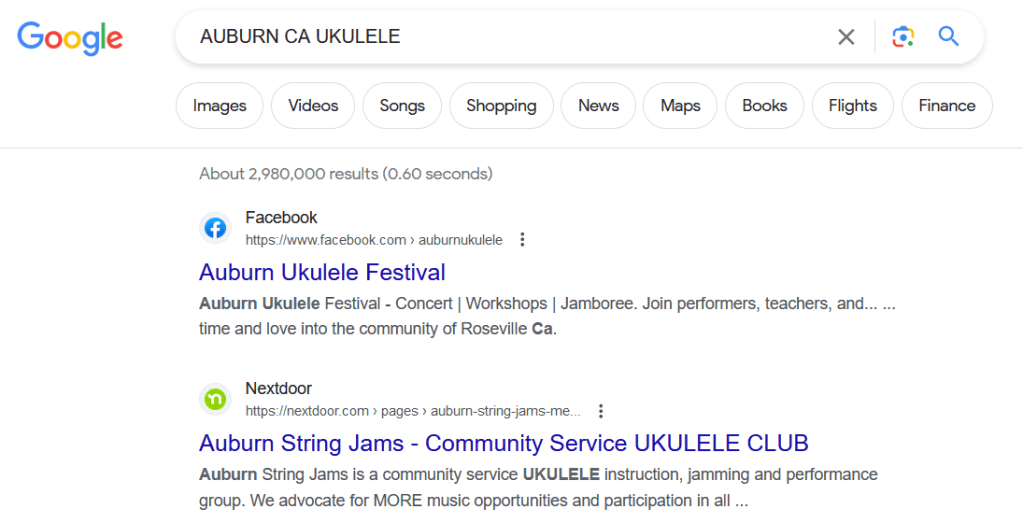
Task: Select the Songs filter chip
Action: 402,106
